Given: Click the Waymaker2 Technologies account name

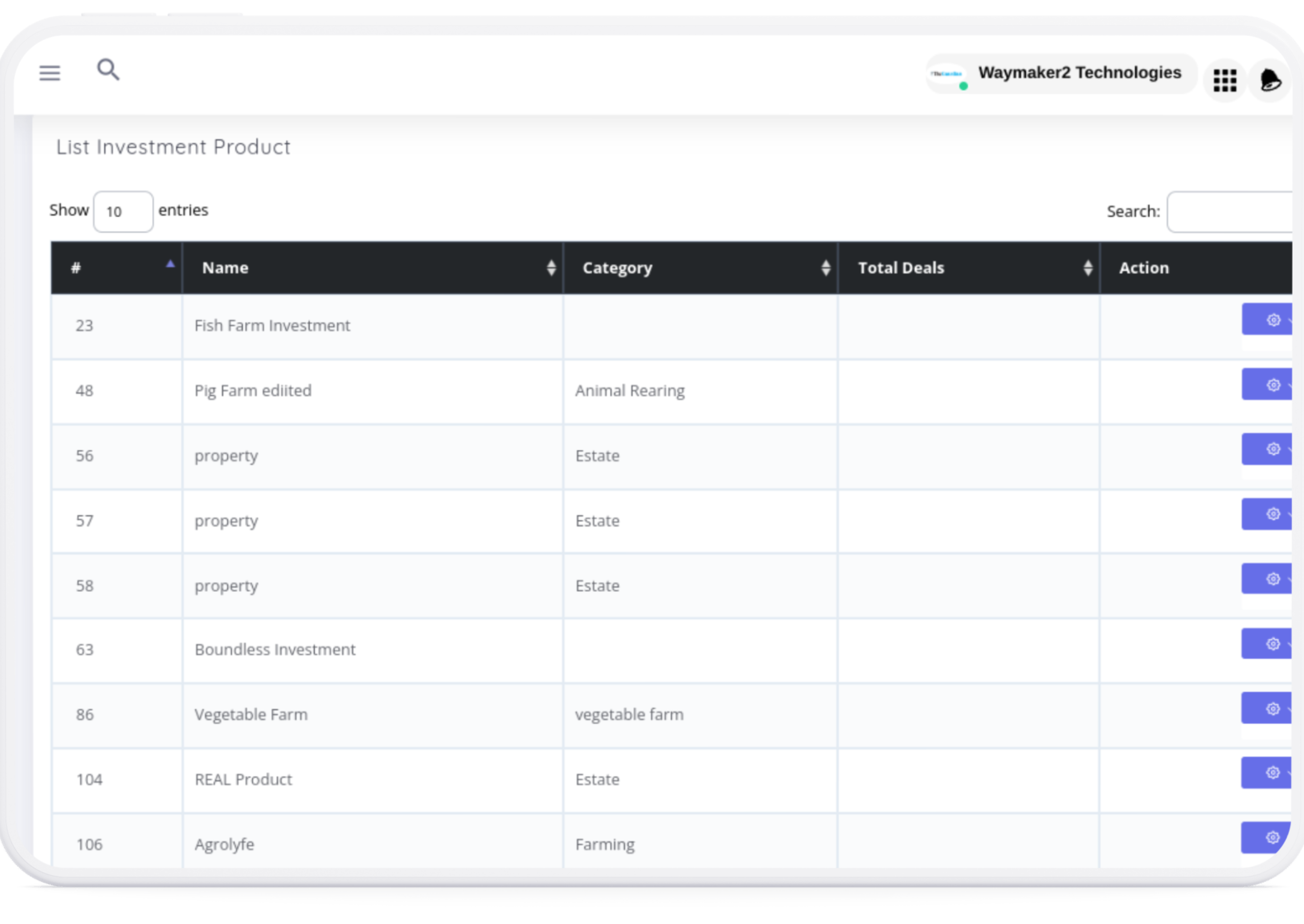Looking at the screenshot, I should point(1079,73).
